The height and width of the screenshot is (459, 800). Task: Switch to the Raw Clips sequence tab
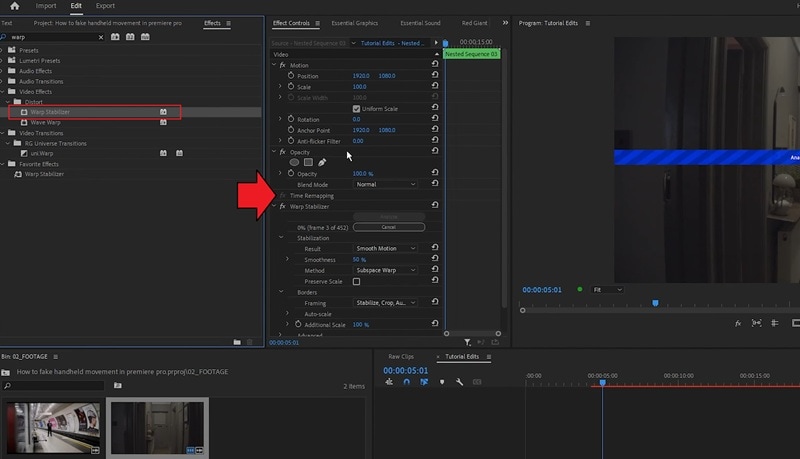pos(401,356)
